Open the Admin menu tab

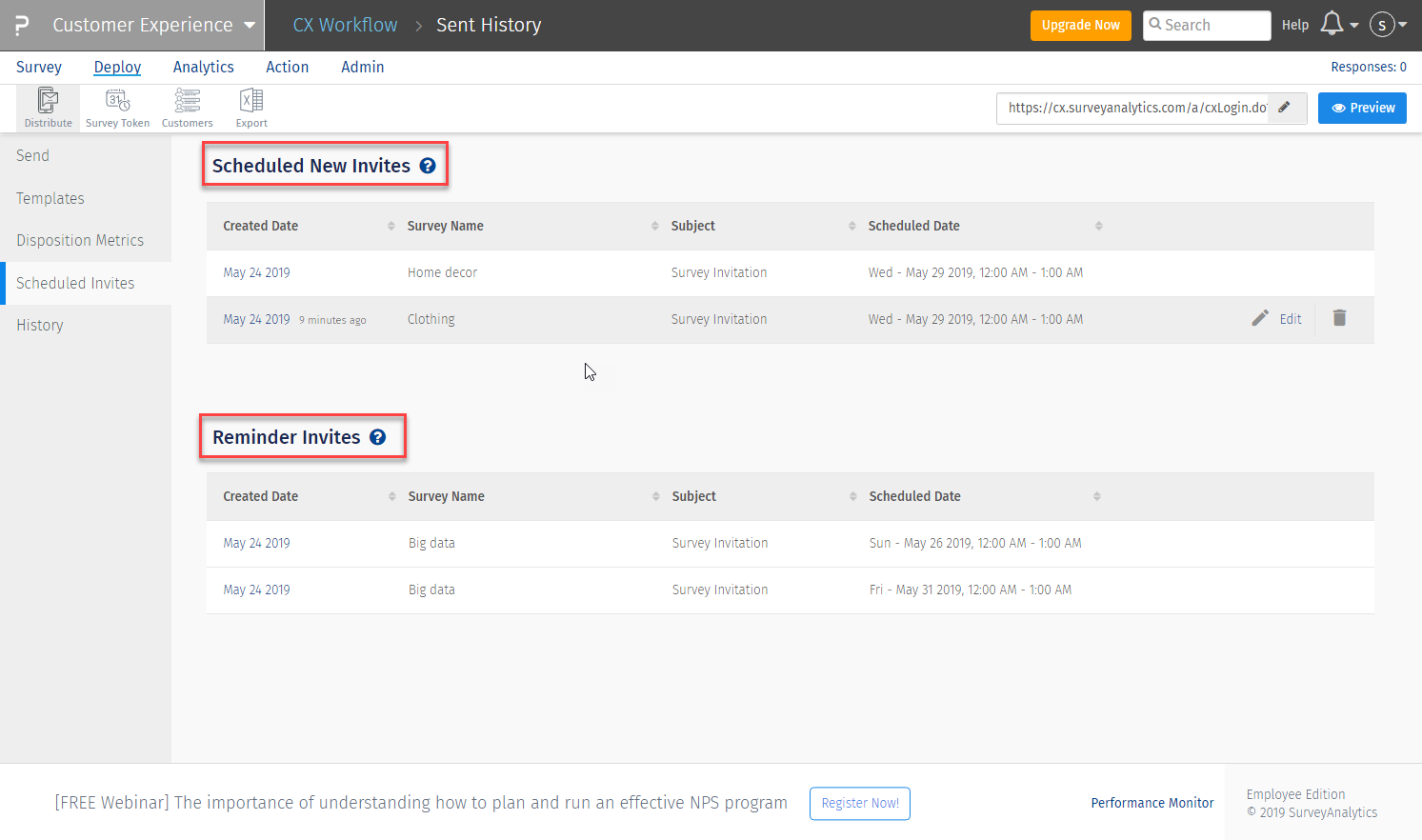[x=362, y=67]
